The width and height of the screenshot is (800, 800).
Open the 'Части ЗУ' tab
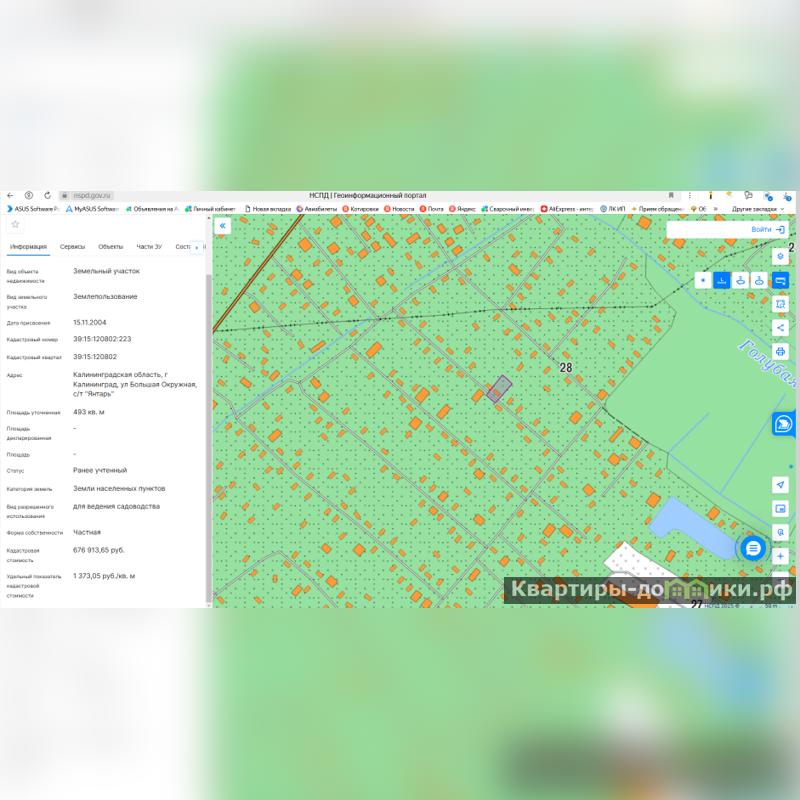(x=149, y=246)
